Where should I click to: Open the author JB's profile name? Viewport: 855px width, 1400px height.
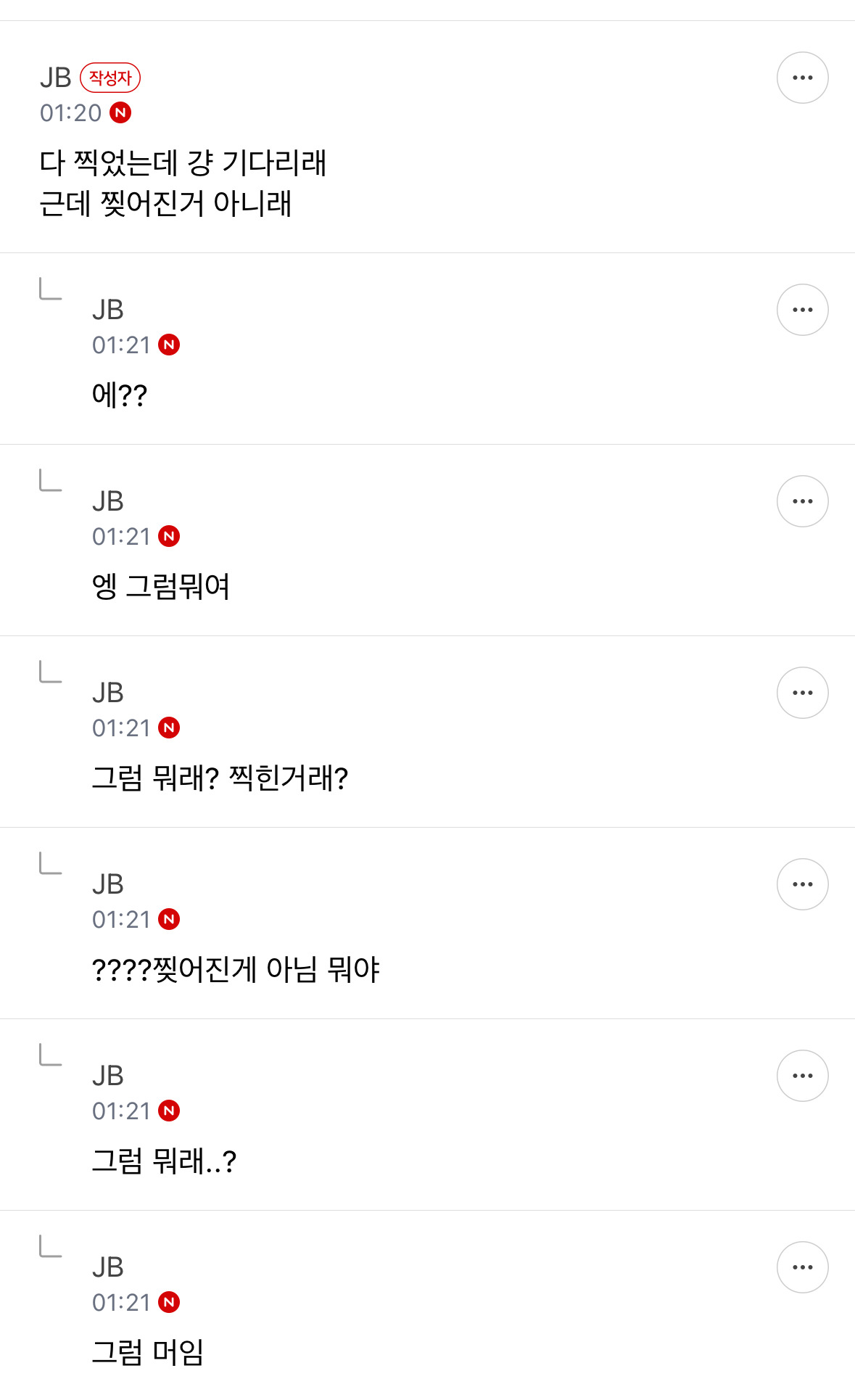click(56, 78)
